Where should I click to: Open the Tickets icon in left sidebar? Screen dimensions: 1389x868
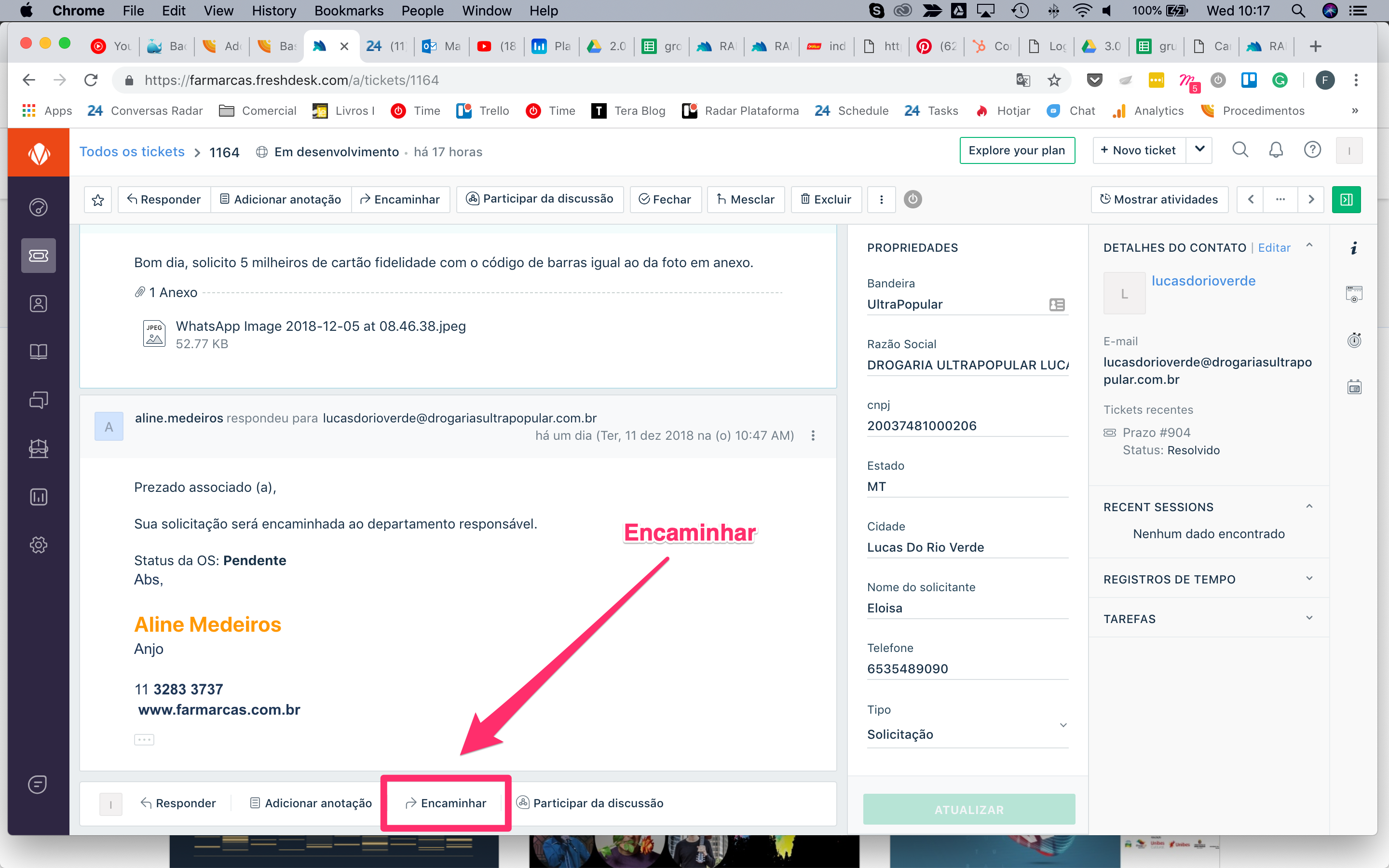(39, 256)
